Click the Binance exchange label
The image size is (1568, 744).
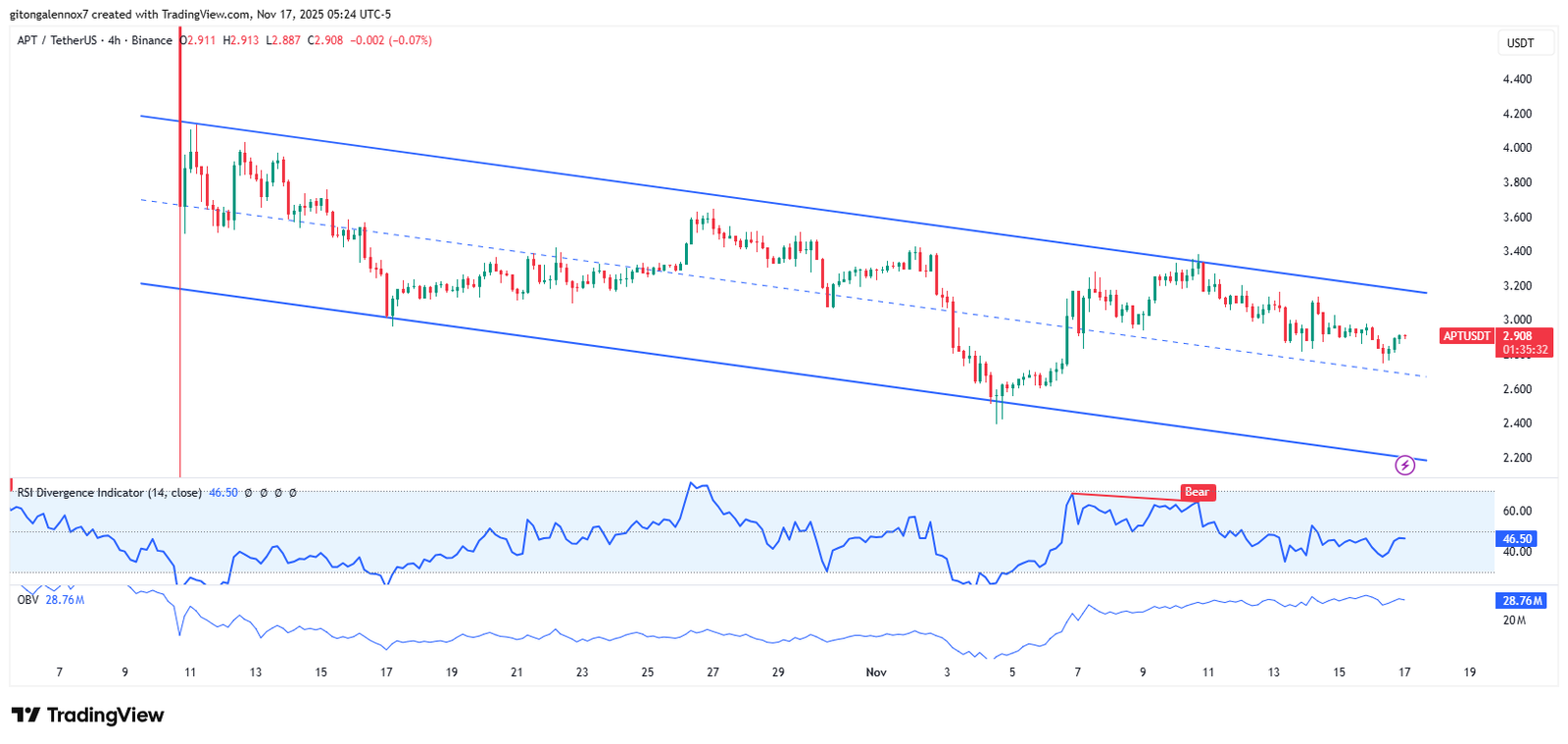[152, 40]
